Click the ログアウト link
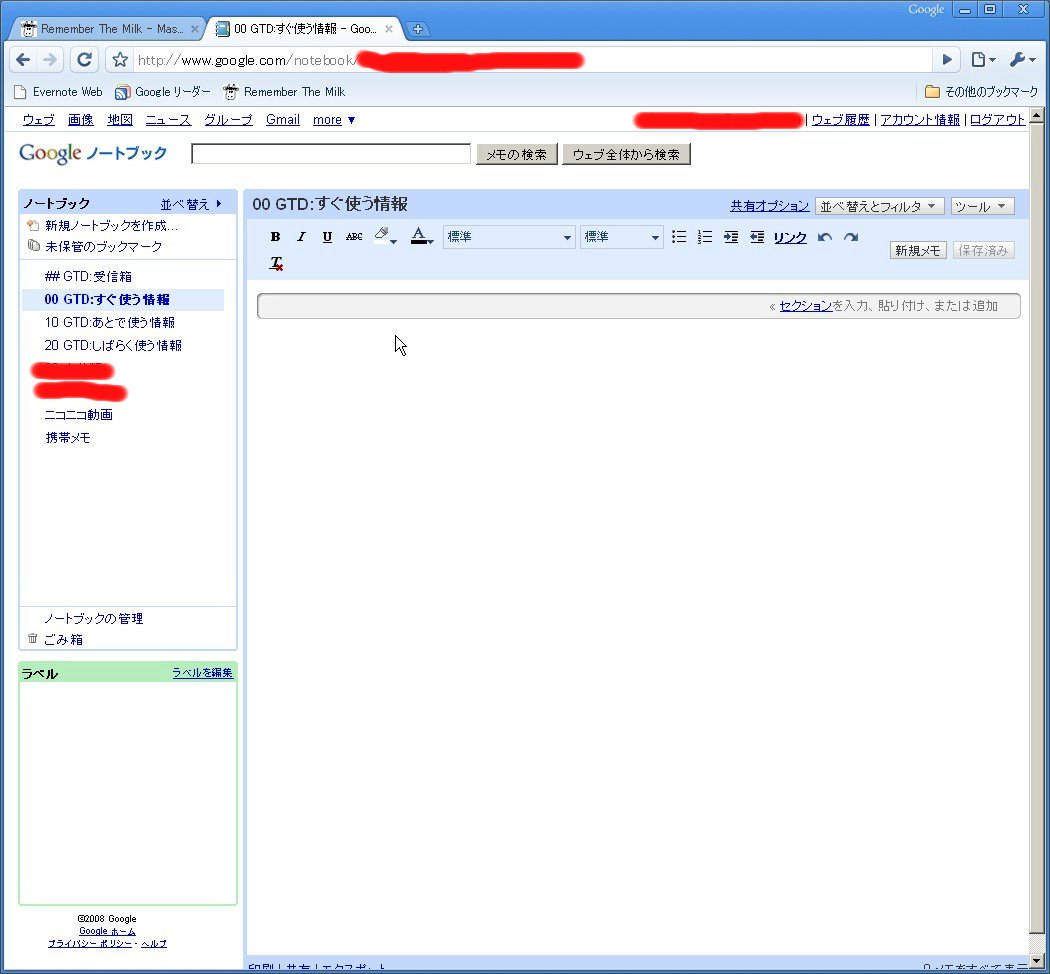The width and height of the screenshot is (1050, 974). click(x=997, y=120)
